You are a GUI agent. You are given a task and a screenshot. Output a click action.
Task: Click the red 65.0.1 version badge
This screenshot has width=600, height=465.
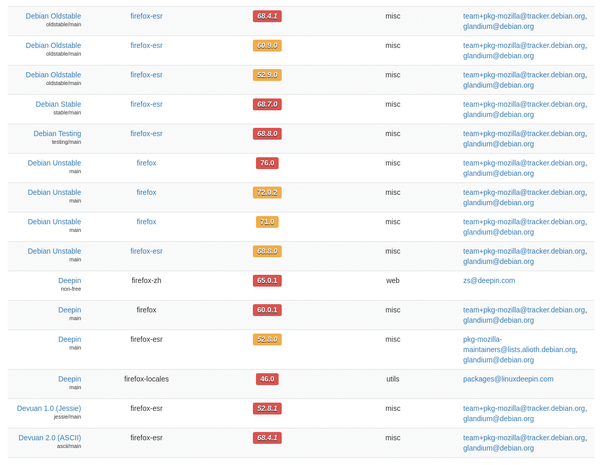click(x=267, y=281)
